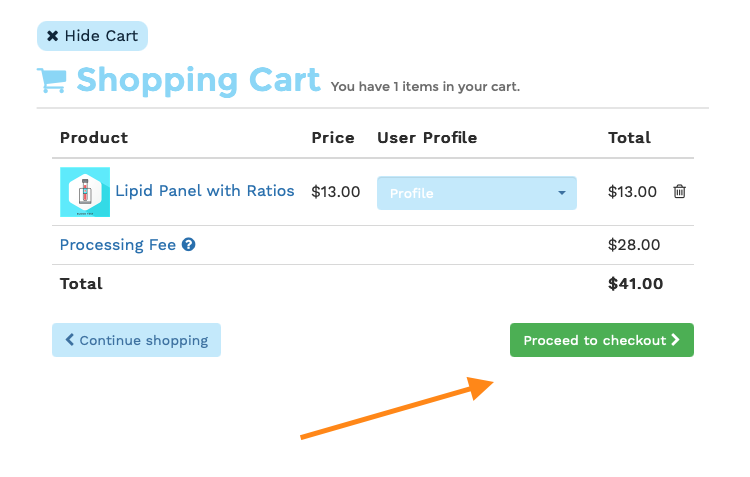Proceed to checkout with green button
Image resolution: width=750 pixels, height=477 pixels.
pyautogui.click(x=602, y=340)
